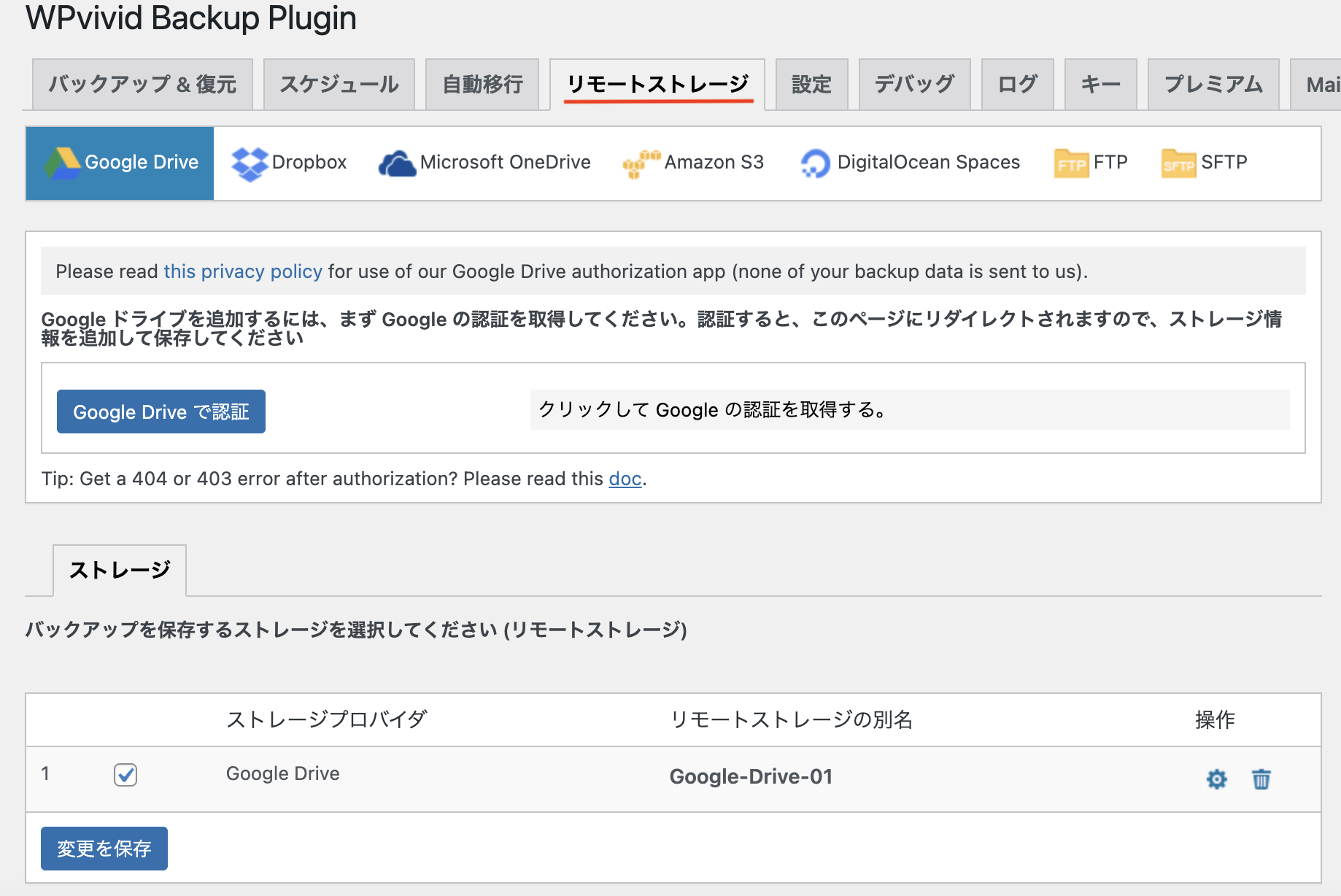Select the SFTP folder icon
This screenshot has width=1341, height=896.
1178,163
